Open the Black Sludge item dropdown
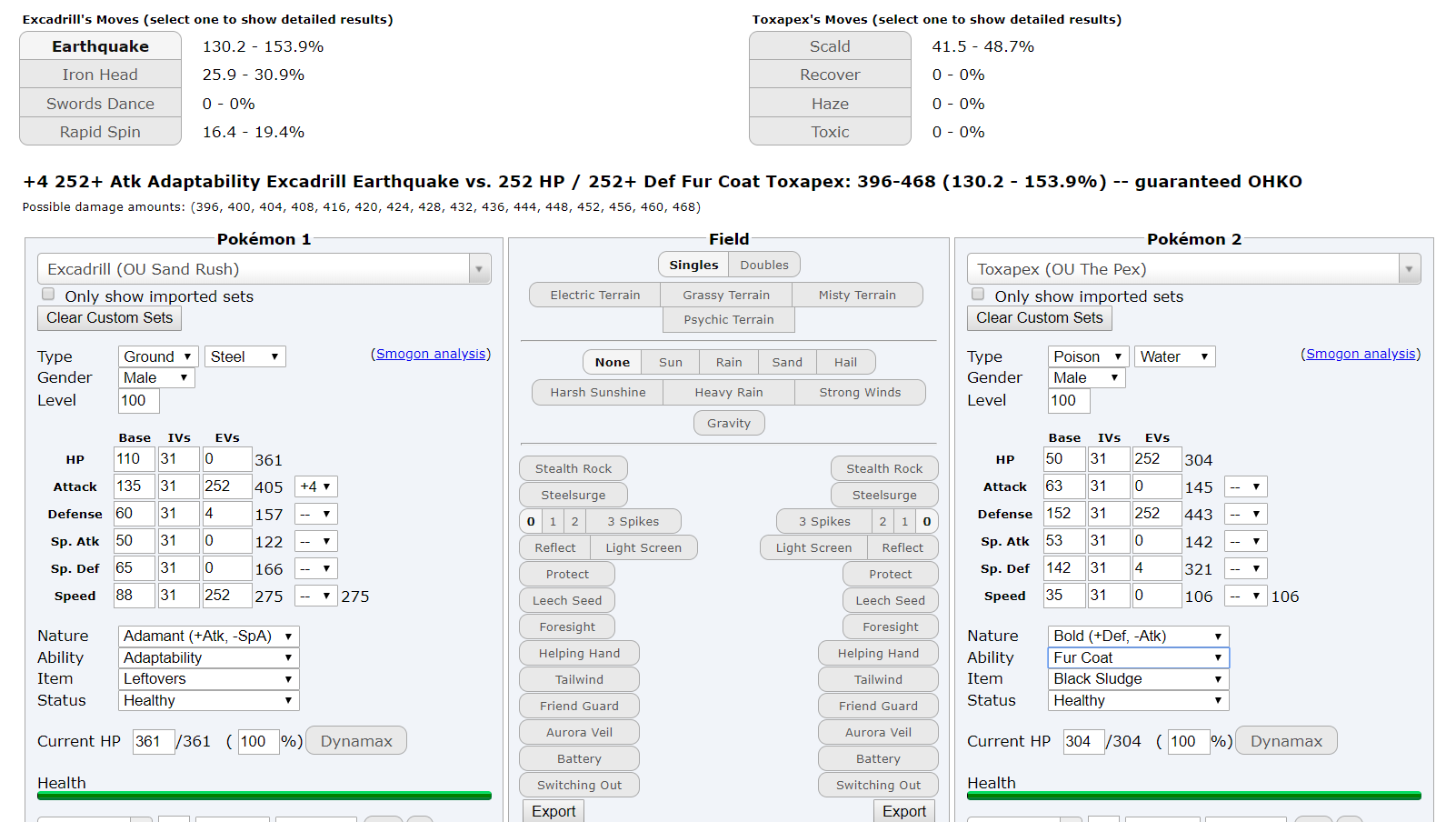The image size is (1456, 822). pyautogui.click(x=1139, y=679)
